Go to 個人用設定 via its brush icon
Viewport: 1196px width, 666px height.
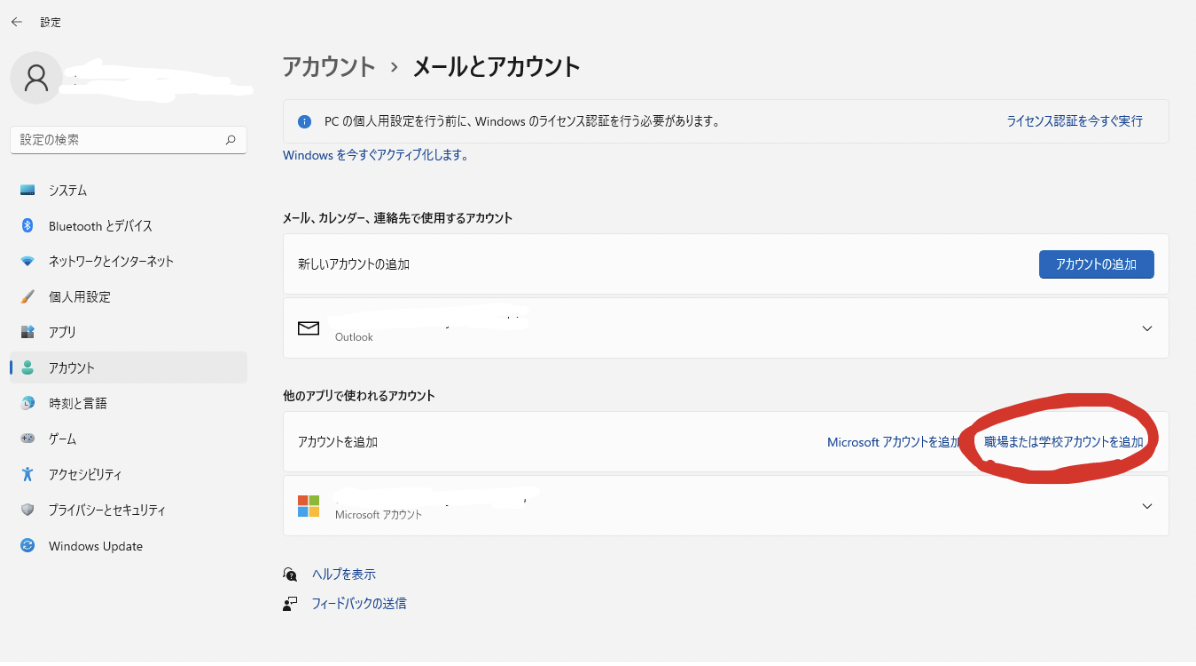(x=28, y=297)
